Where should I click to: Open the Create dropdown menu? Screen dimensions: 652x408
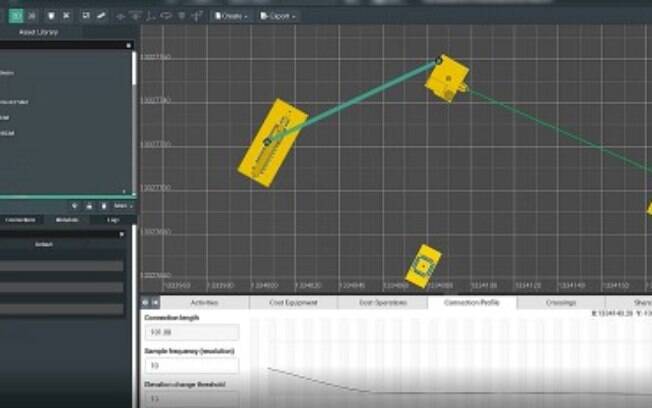click(x=231, y=16)
